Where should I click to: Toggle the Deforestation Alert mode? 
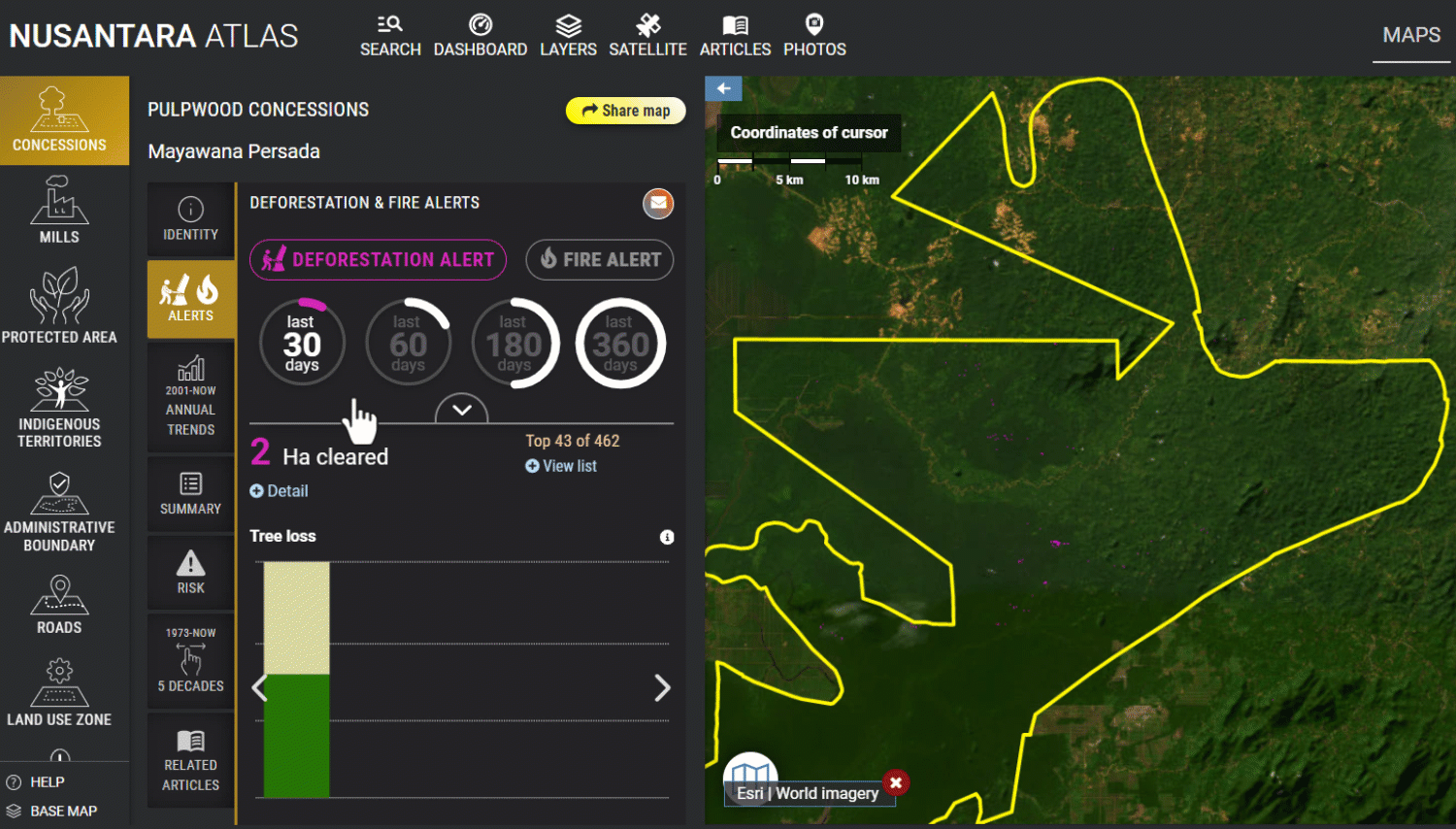(378, 260)
